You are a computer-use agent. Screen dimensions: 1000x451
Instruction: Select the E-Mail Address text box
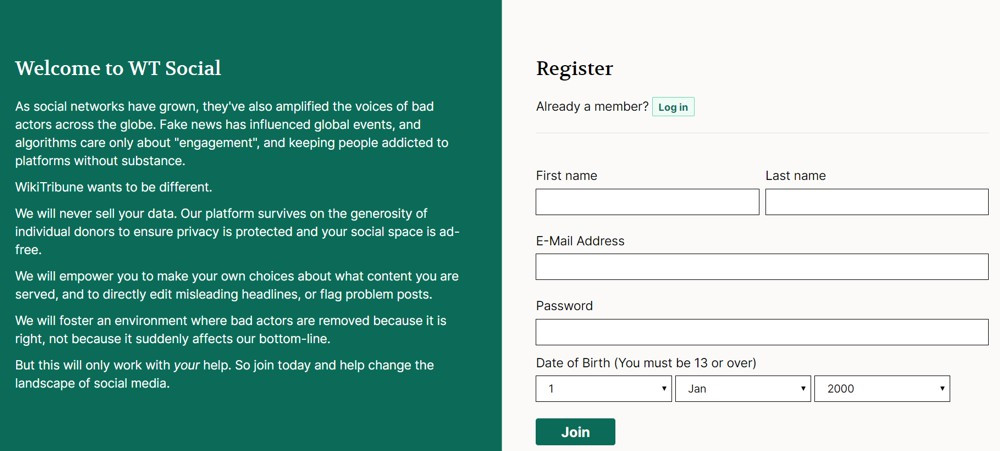761,267
